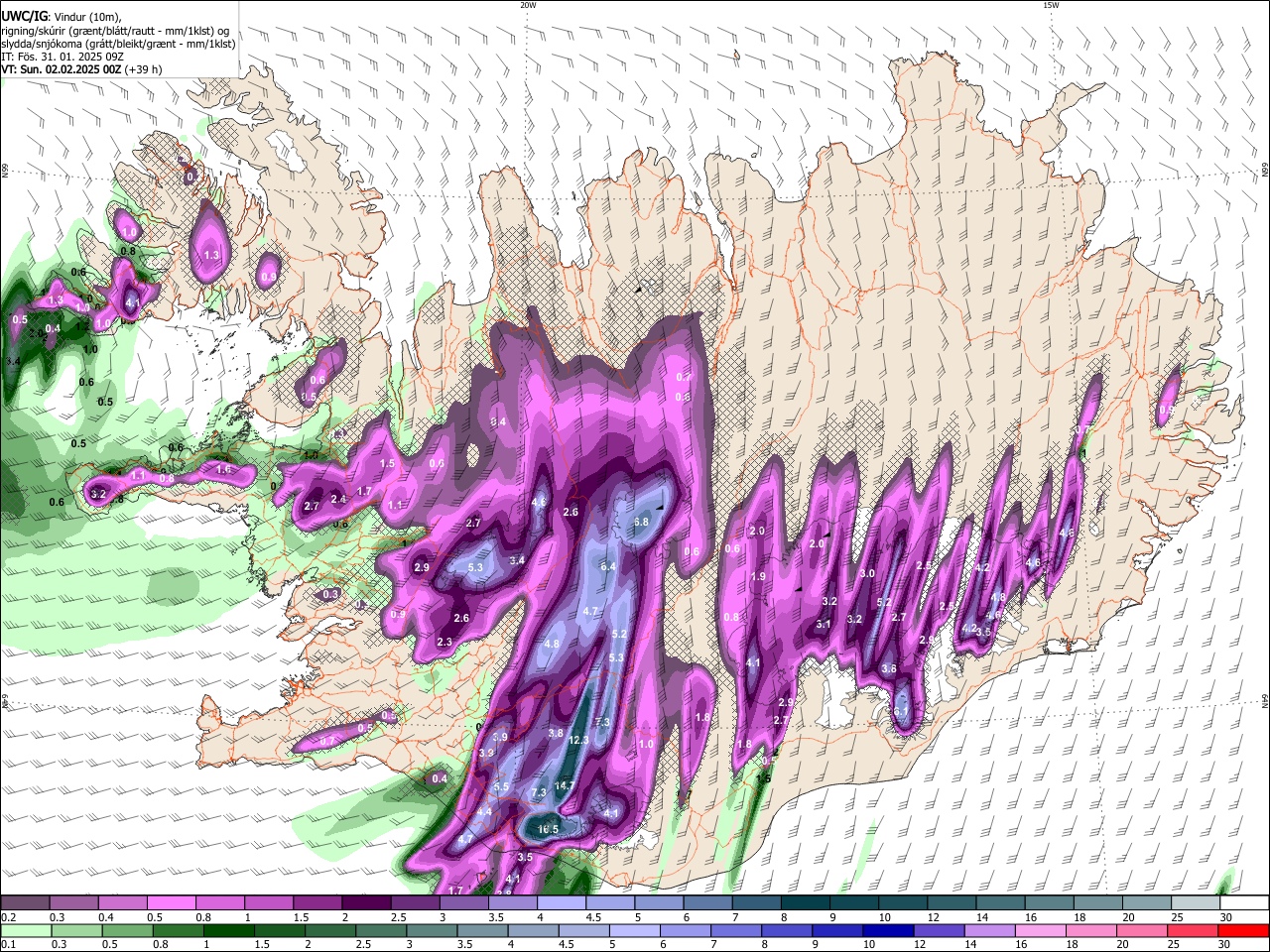This screenshot has height=952, width=1270.
Task: Select upper-row swatch between 0.5 and 0.8
Action: point(171,902)
